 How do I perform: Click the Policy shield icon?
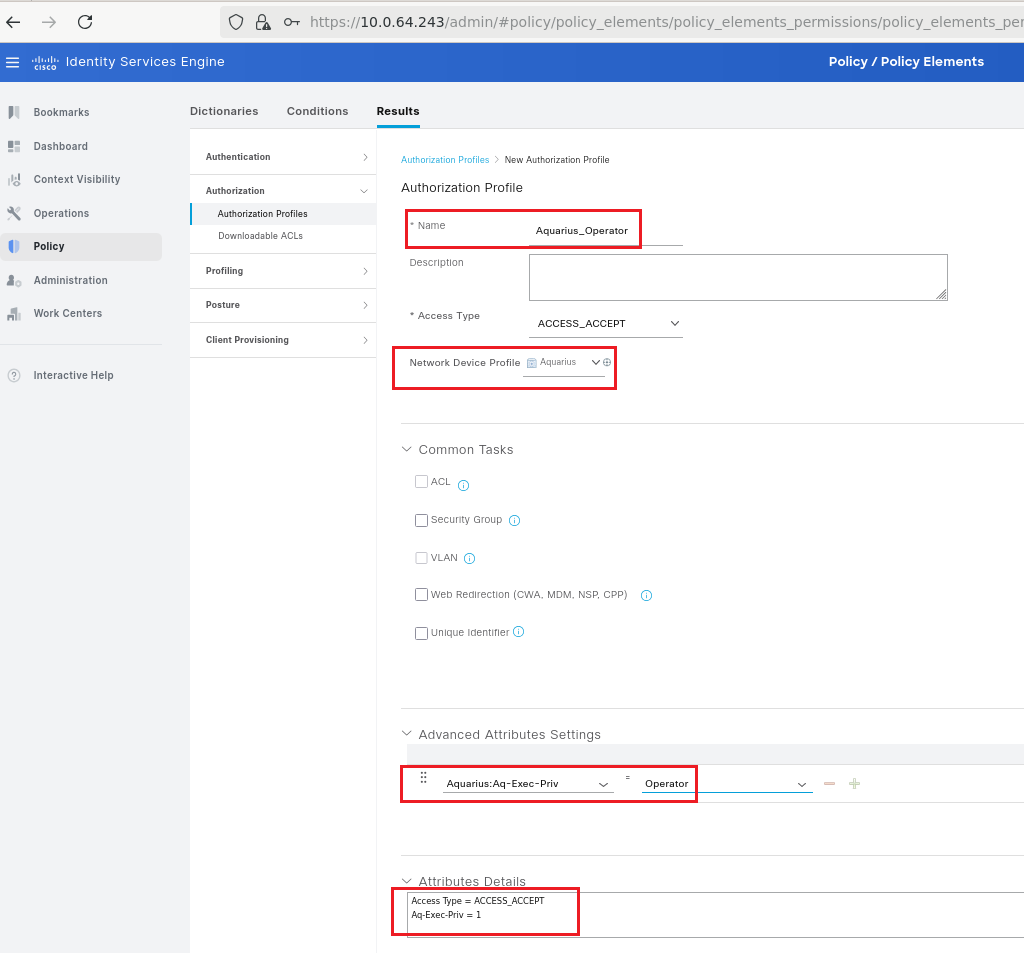14,246
